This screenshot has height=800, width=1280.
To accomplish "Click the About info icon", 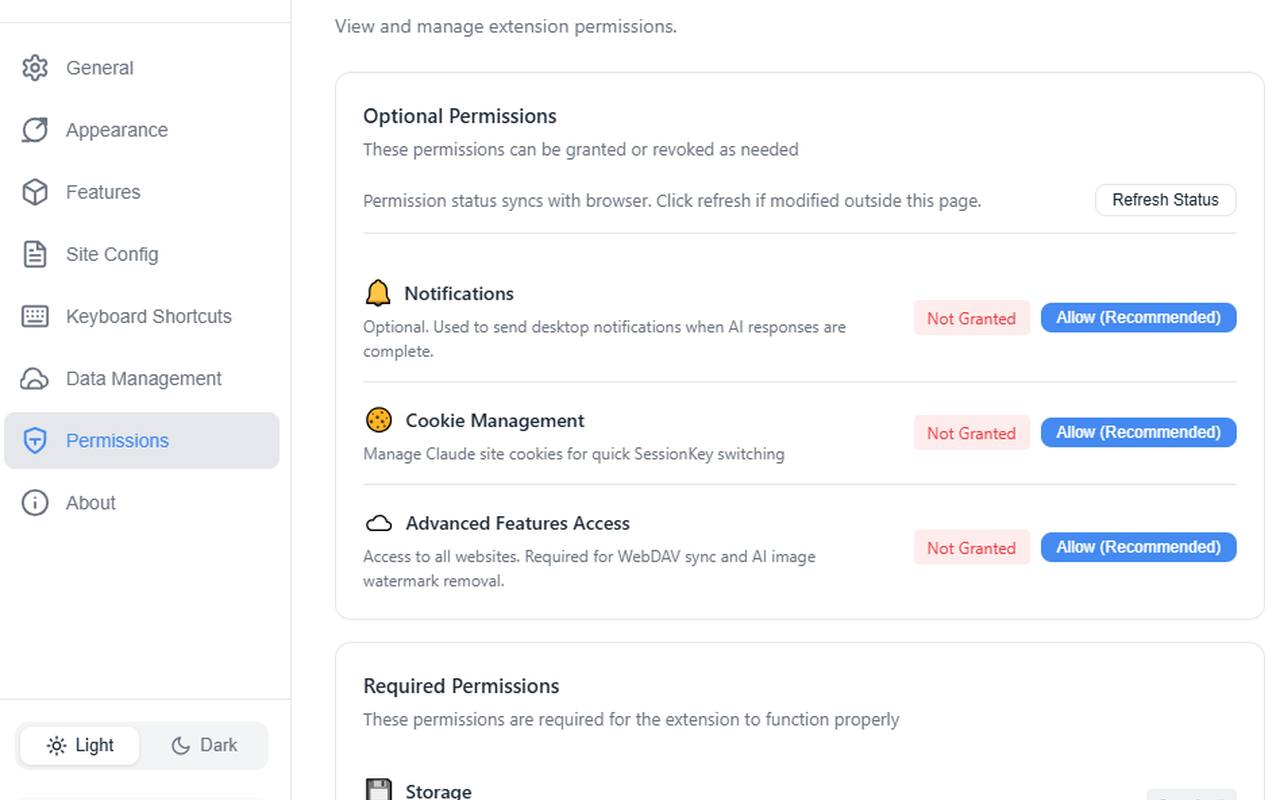I will tap(35, 503).
